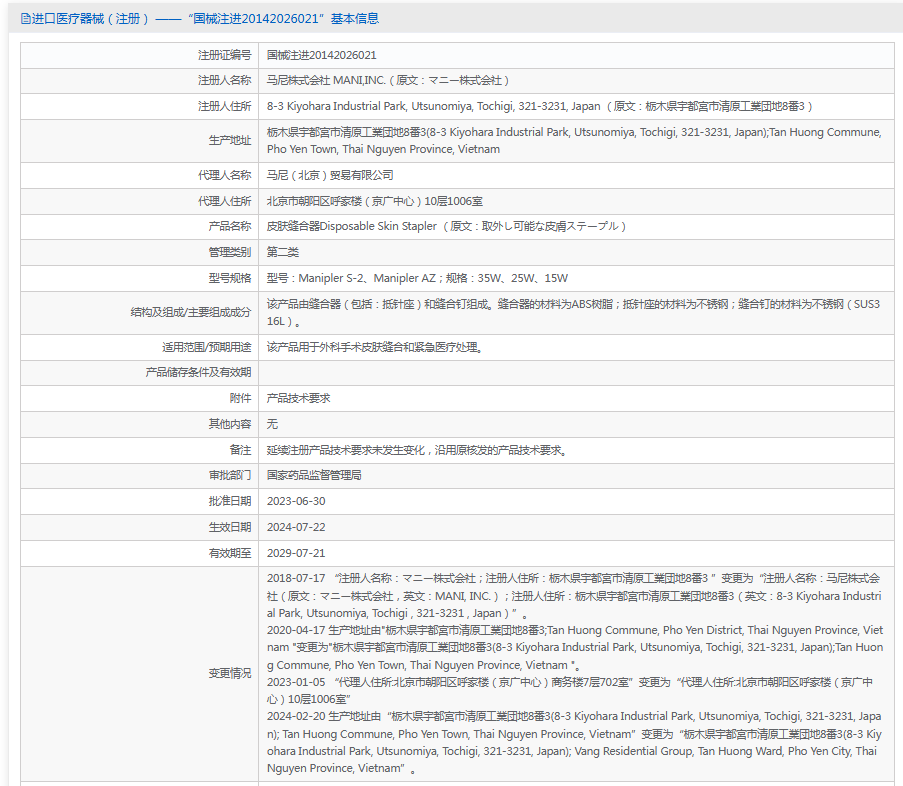
Task: Click the 管理类别 value 第二类
Action: click(283, 252)
